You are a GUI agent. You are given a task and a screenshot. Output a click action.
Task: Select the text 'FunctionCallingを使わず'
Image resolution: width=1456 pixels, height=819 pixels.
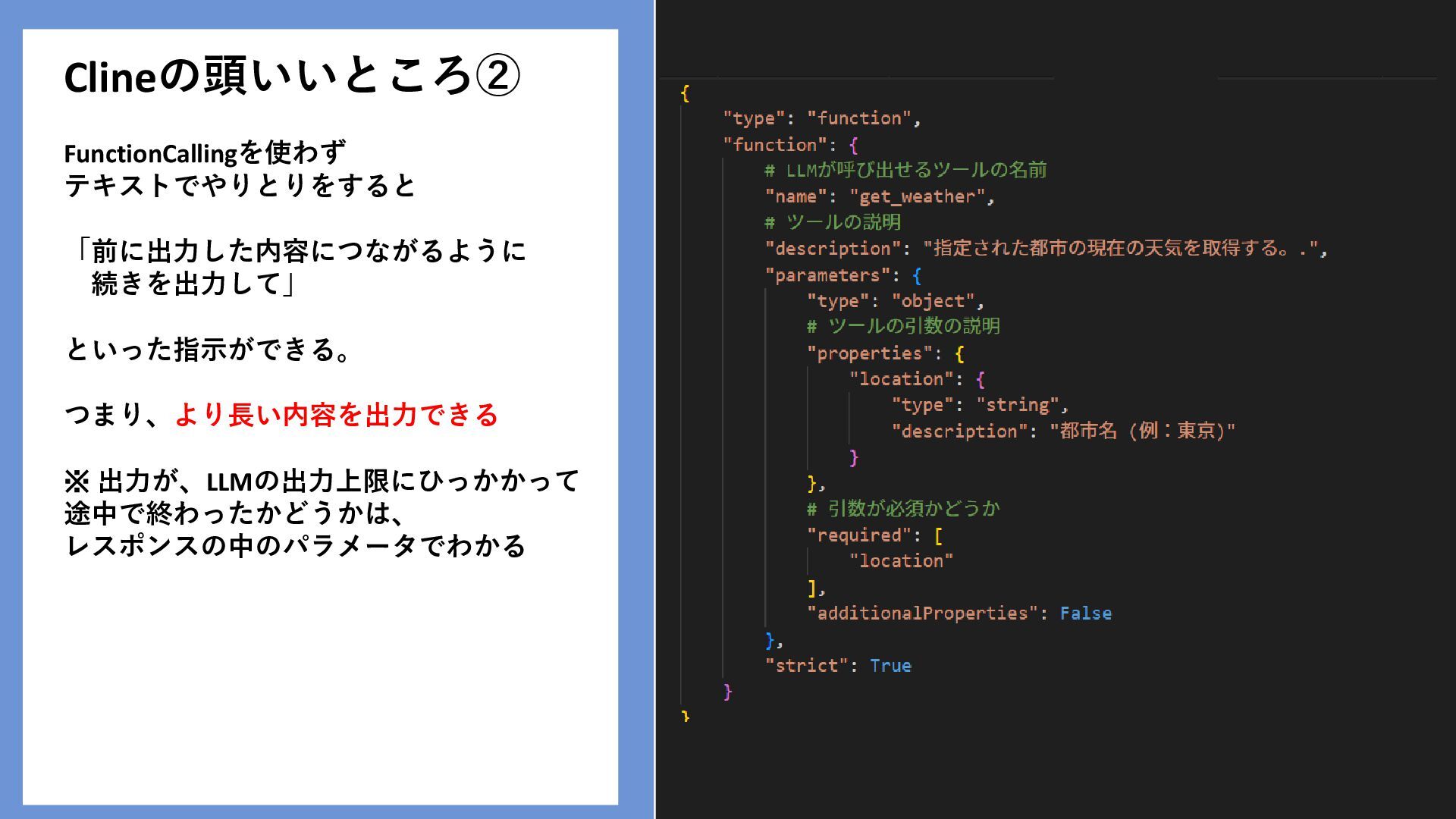(x=205, y=153)
